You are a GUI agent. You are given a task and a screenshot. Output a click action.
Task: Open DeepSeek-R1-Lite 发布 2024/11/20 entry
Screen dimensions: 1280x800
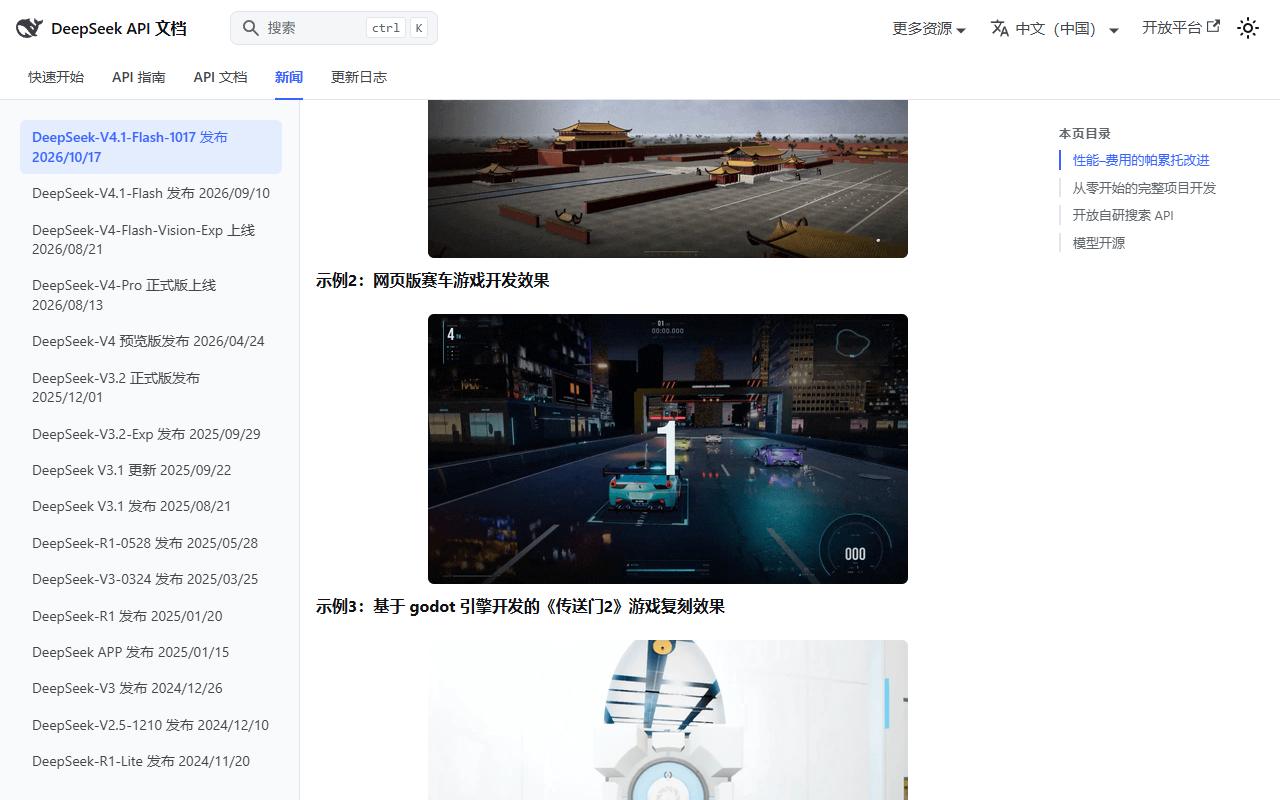point(151,761)
